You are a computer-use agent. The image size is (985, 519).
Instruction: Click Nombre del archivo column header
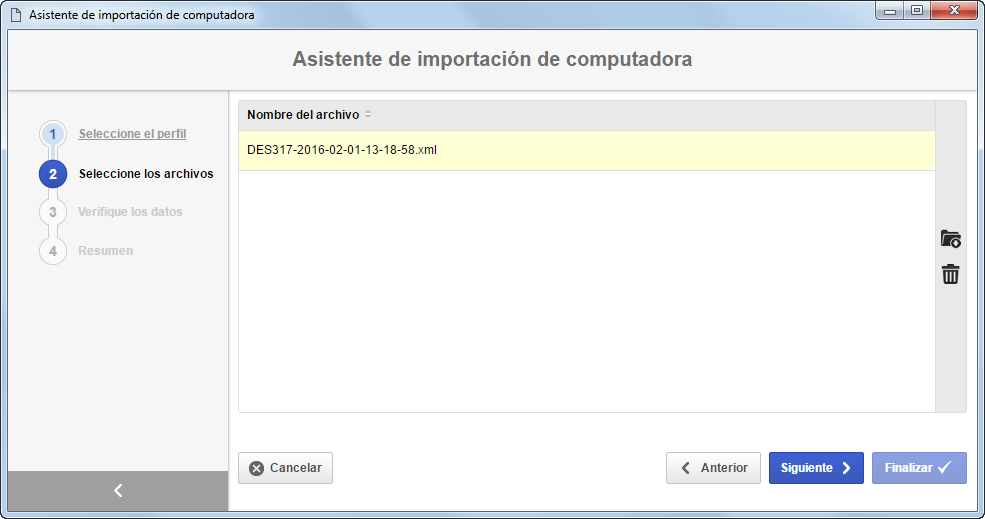point(587,115)
